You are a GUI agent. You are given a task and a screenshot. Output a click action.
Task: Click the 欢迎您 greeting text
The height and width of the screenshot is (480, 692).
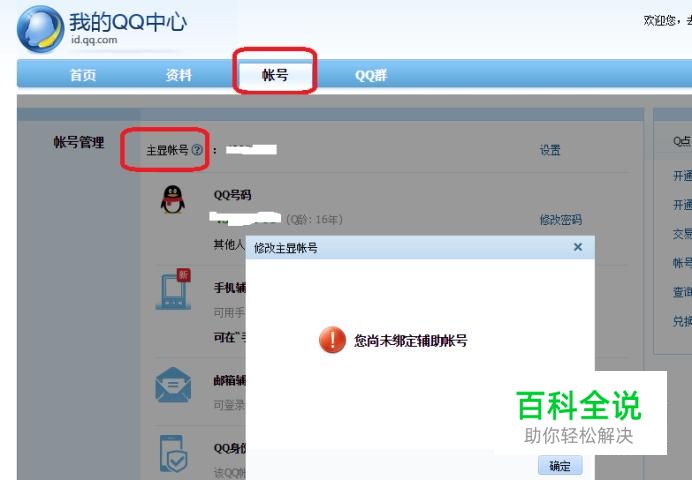tap(659, 21)
